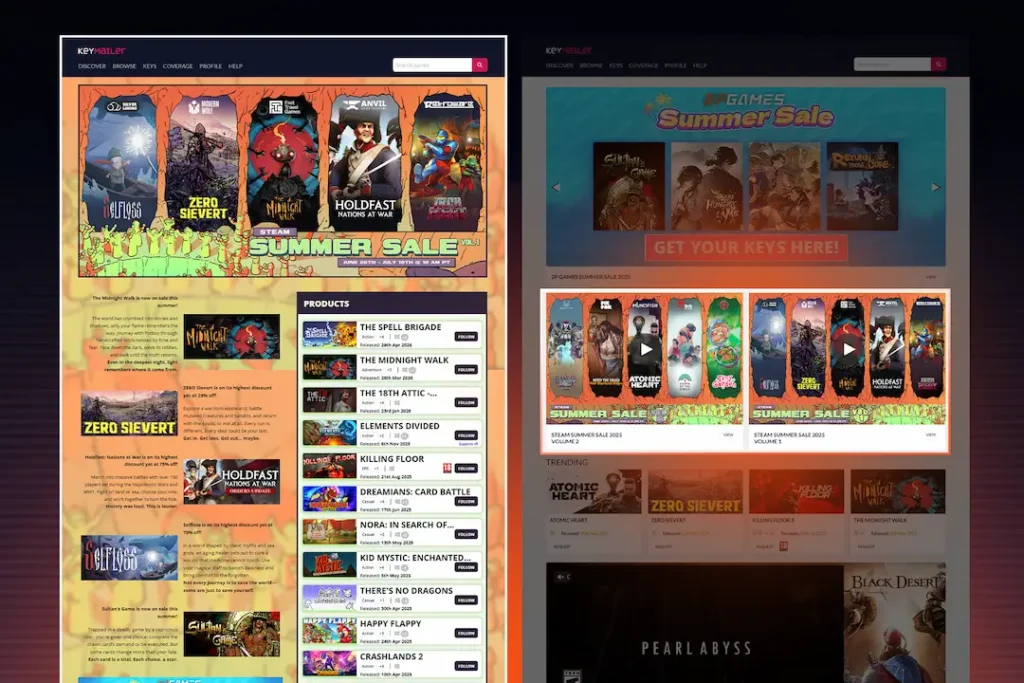Open Crashlands 2 product thumbnail
Viewport: 1024px width, 683px height.
tap(330, 663)
